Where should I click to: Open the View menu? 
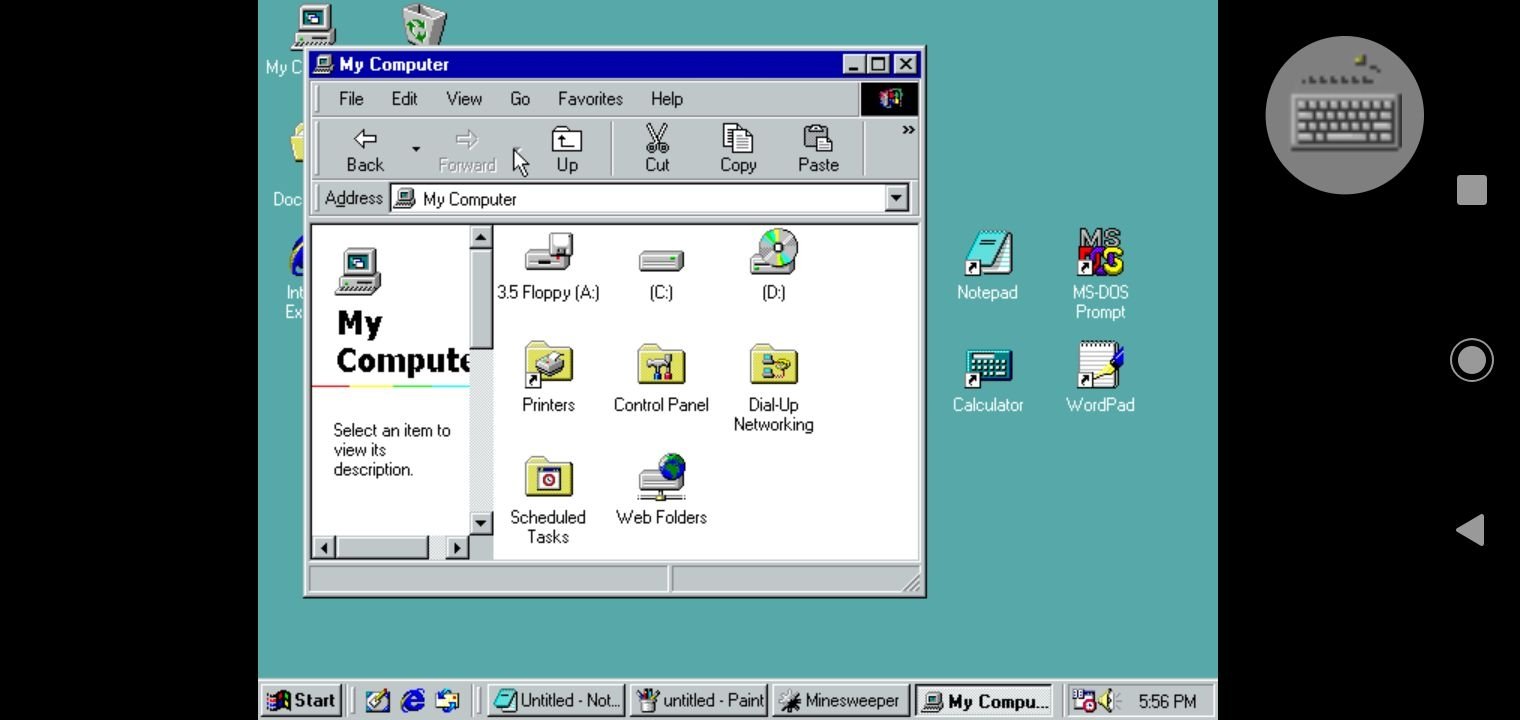(464, 99)
